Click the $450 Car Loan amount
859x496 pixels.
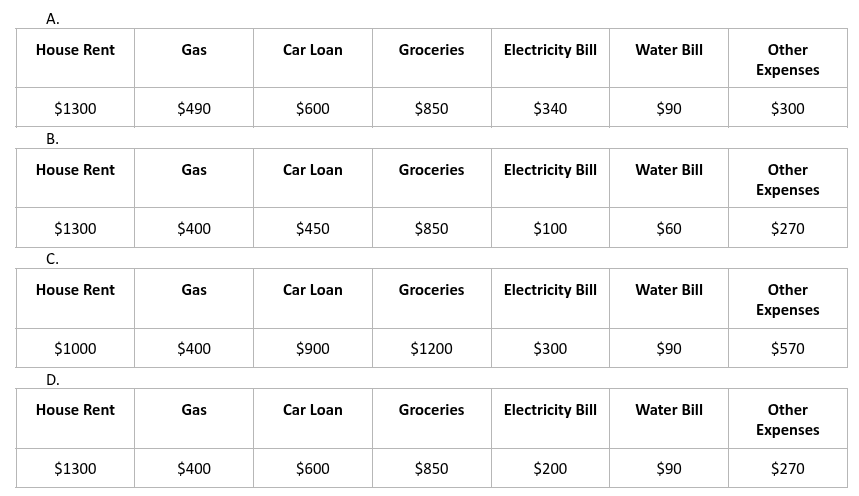pos(313,229)
